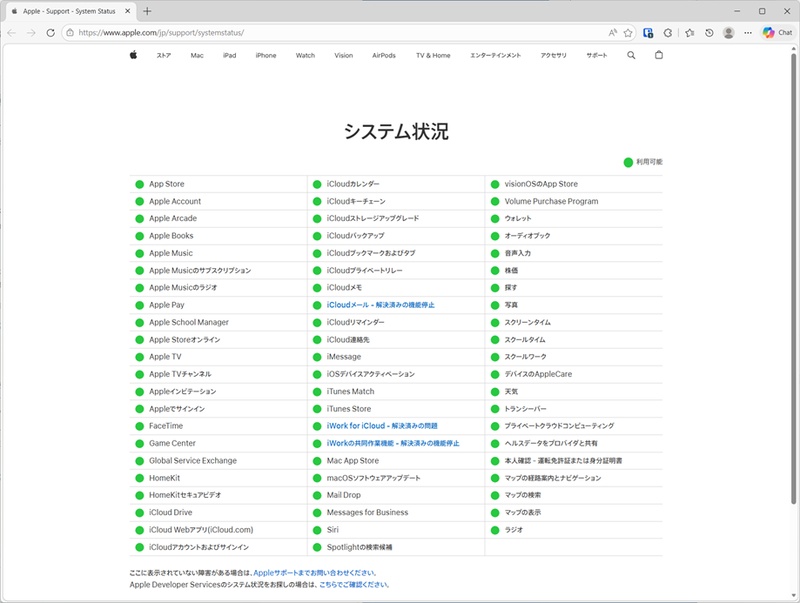Click the favorites star icon in address bar
Image resolution: width=800 pixels, height=603 pixels.
pos(628,33)
